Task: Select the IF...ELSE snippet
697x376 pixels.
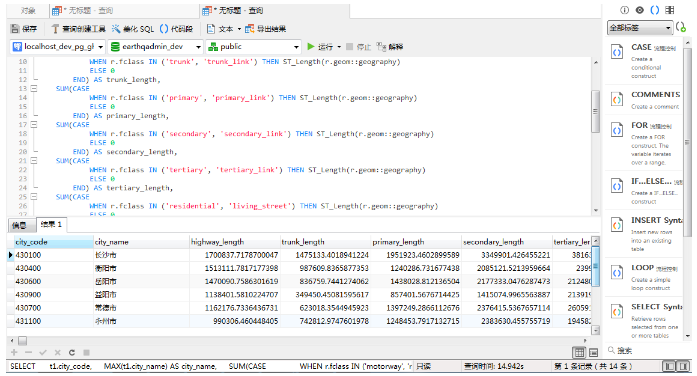Action: click(x=644, y=191)
